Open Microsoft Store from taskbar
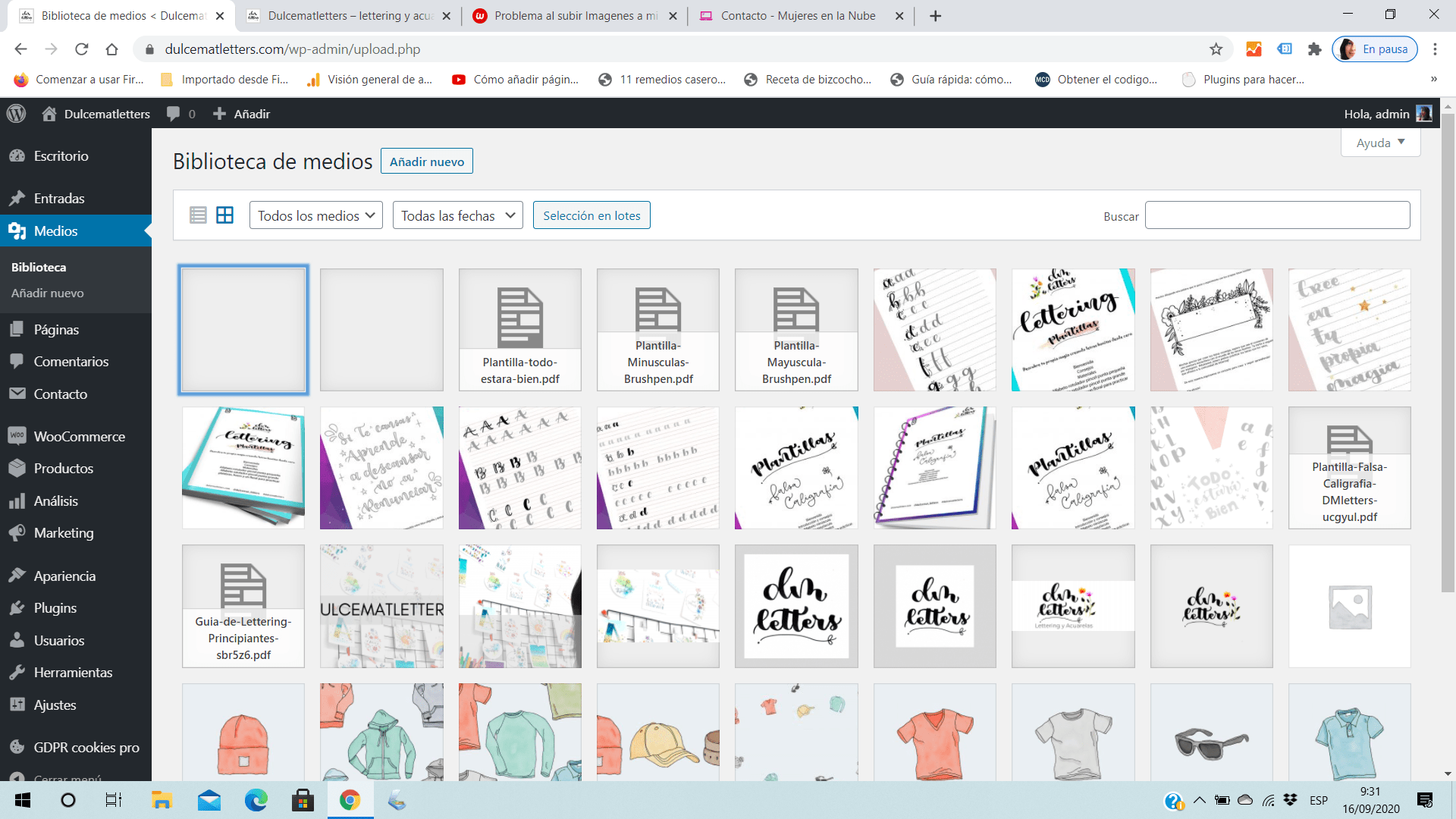1456x819 pixels. click(303, 800)
